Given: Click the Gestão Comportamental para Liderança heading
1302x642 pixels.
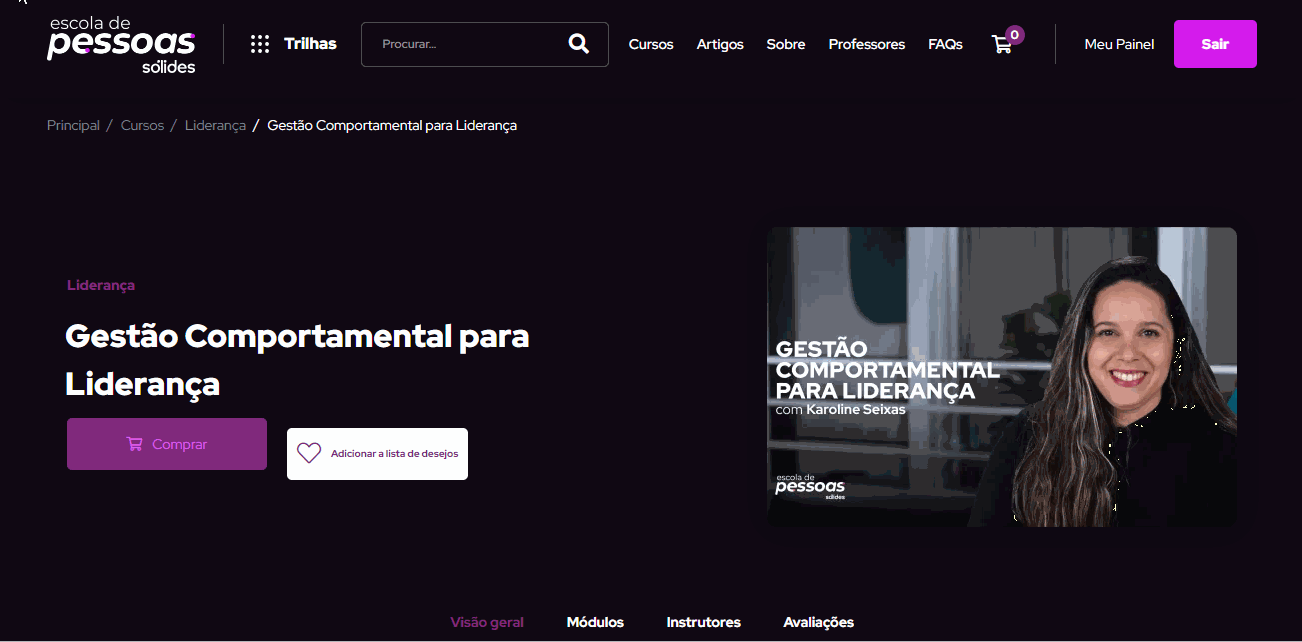Looking at the screenshot, I should pos(297,360).
